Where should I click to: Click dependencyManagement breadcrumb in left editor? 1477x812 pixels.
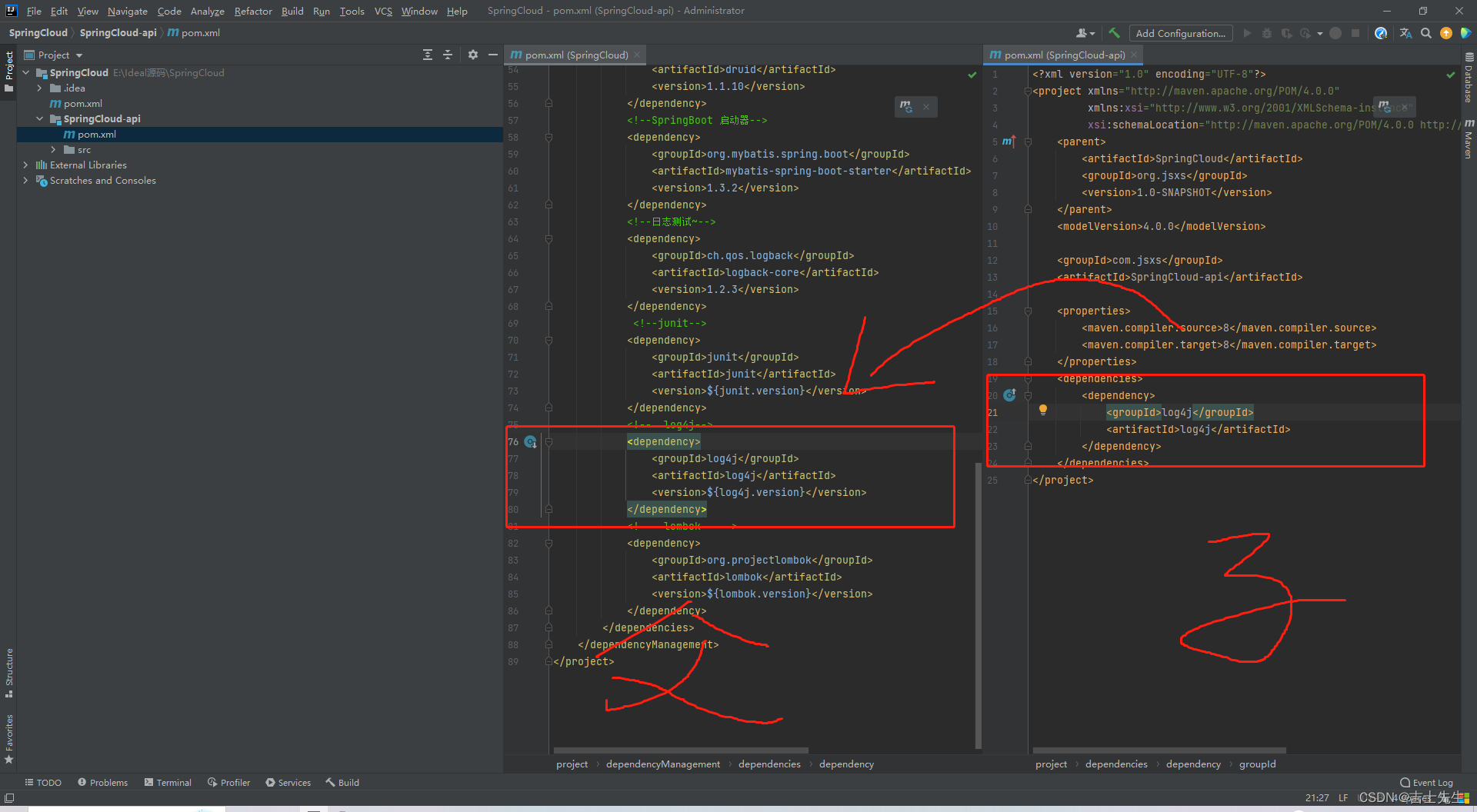(x=663, y=764)
